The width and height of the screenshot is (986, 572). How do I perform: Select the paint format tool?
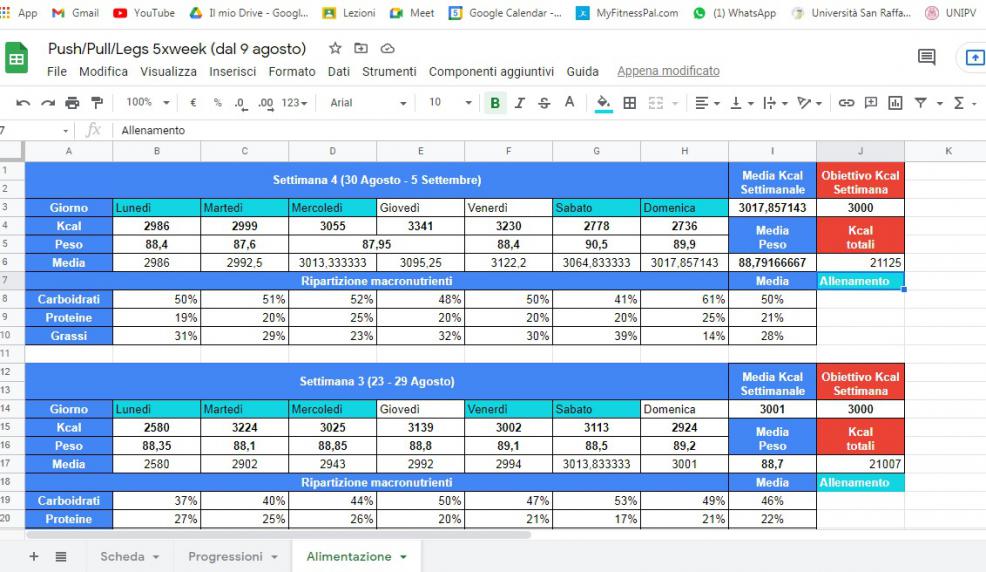[97, 102]
